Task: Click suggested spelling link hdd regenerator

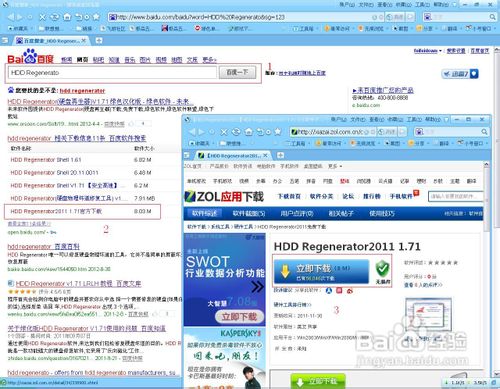Action: [82, 91]
